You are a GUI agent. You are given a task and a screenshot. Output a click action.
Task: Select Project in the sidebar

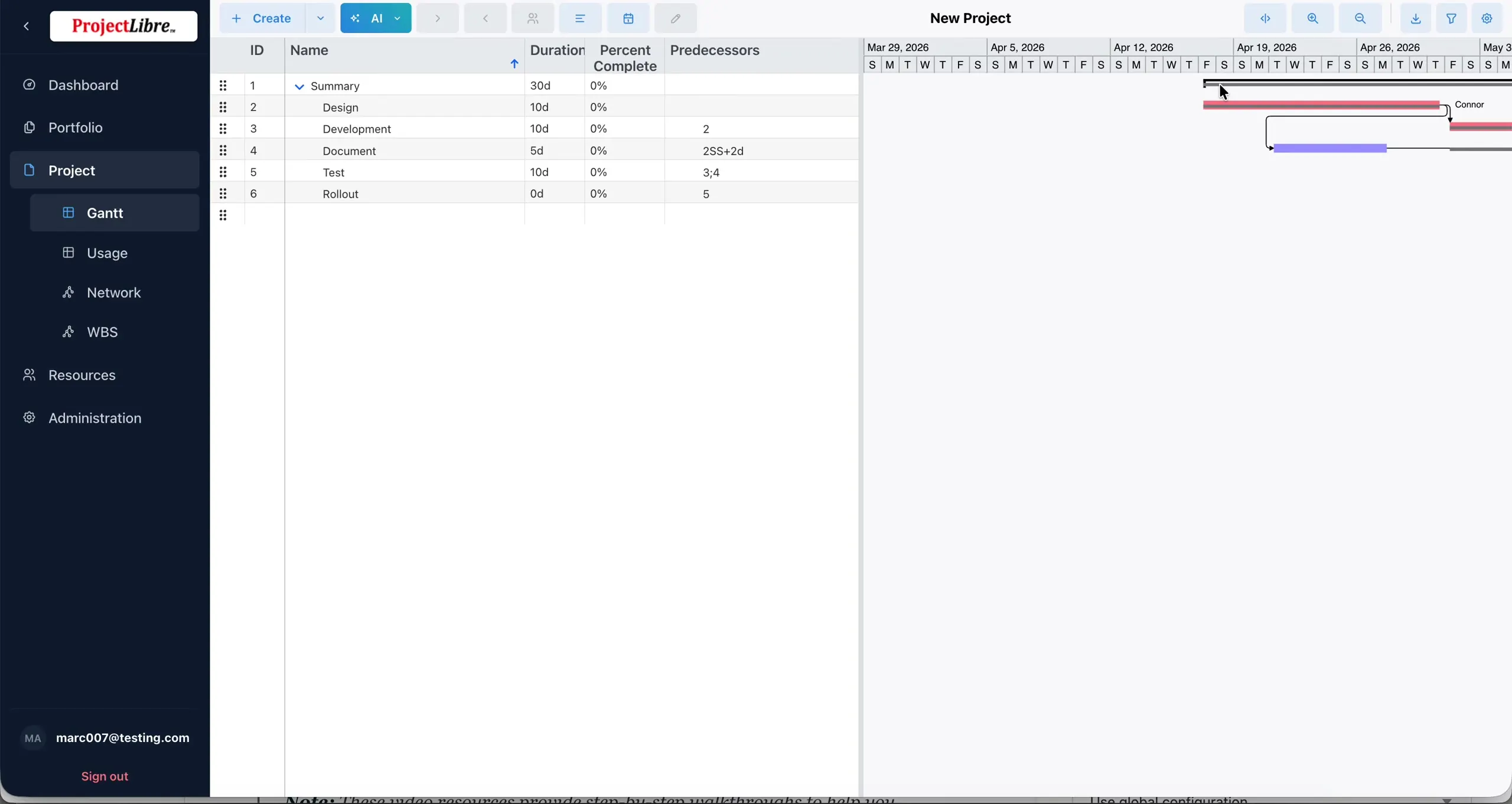pyautogui.click(x=105, y=170)
